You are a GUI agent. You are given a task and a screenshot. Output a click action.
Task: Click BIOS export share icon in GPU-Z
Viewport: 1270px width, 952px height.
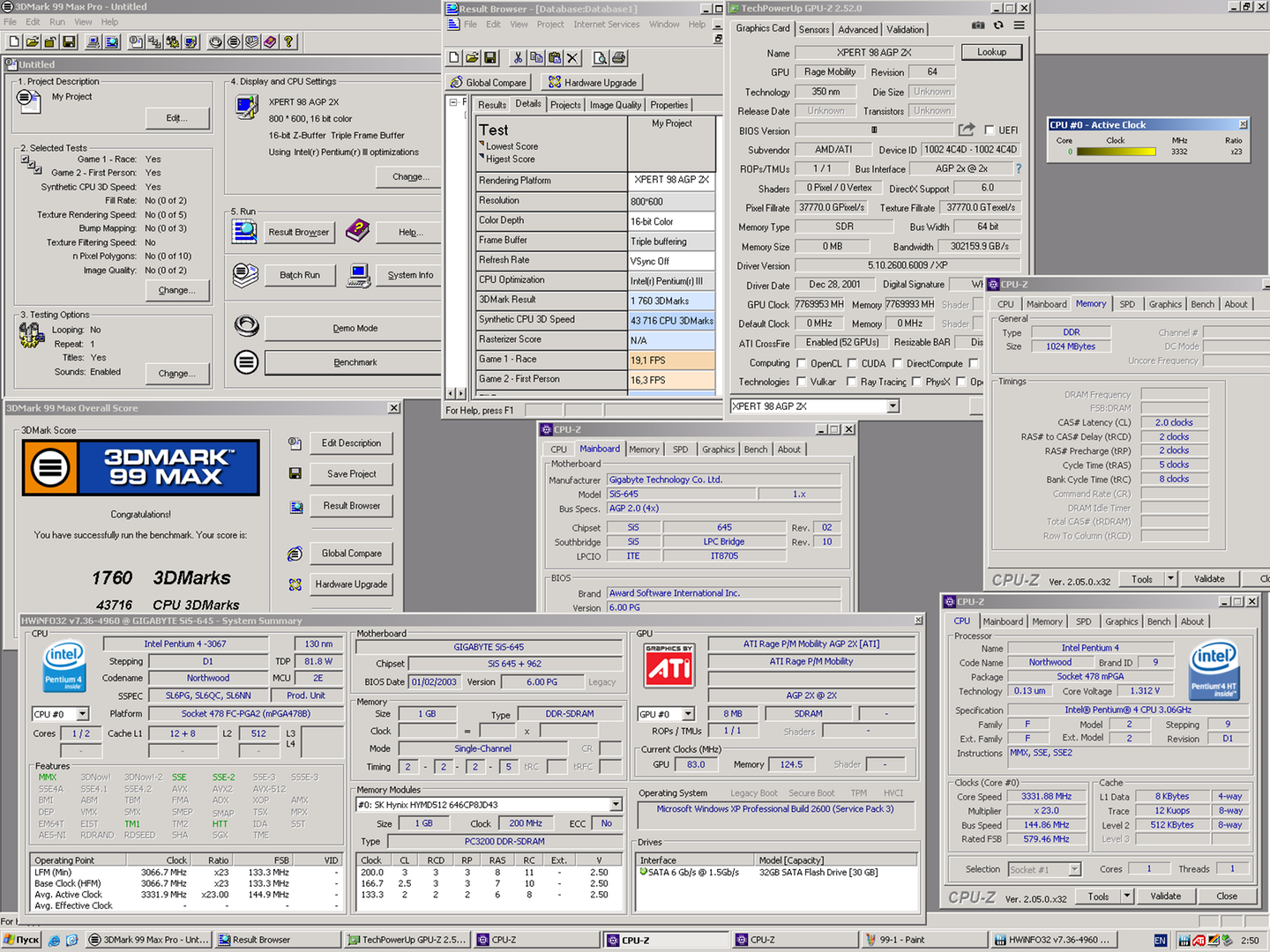click(x=967, y=130)
